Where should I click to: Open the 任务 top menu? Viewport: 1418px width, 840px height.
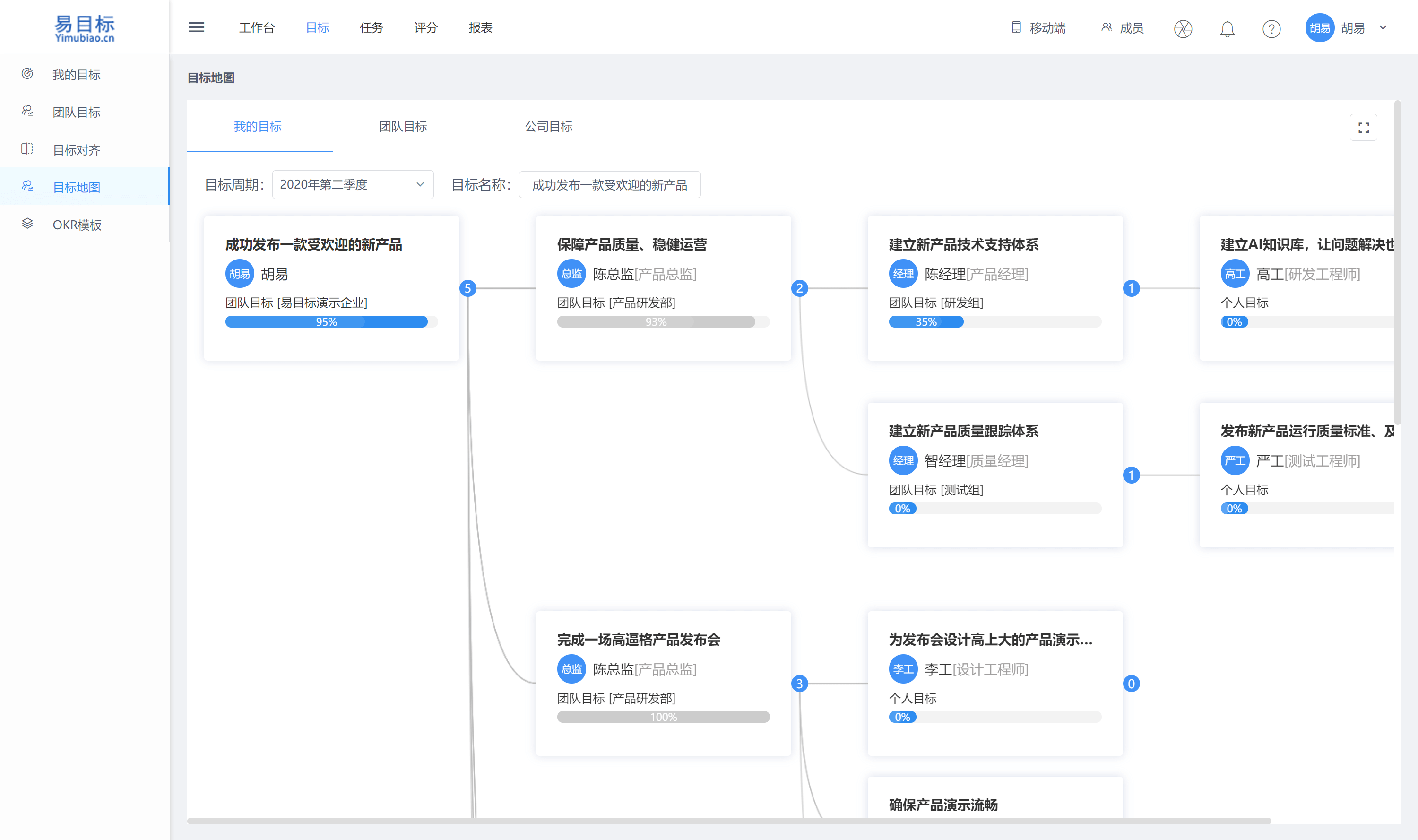(x=372, y=28)
